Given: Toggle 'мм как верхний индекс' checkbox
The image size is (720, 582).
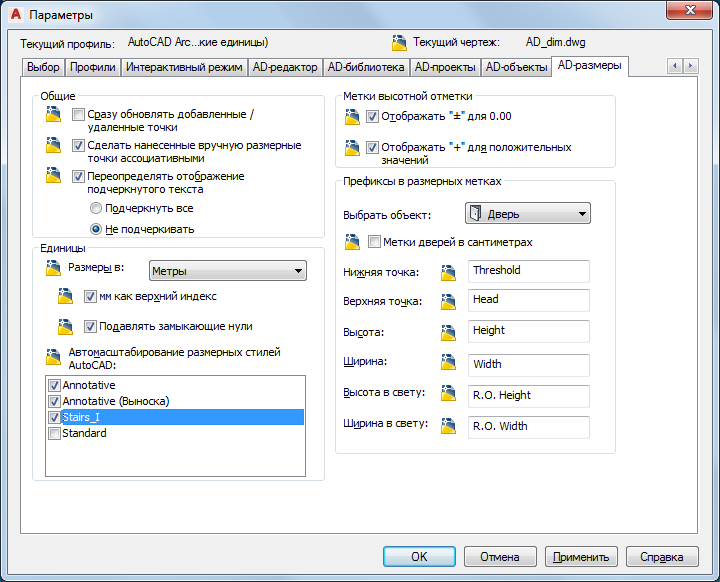Looking at the screenshot, I should point(90,297).
